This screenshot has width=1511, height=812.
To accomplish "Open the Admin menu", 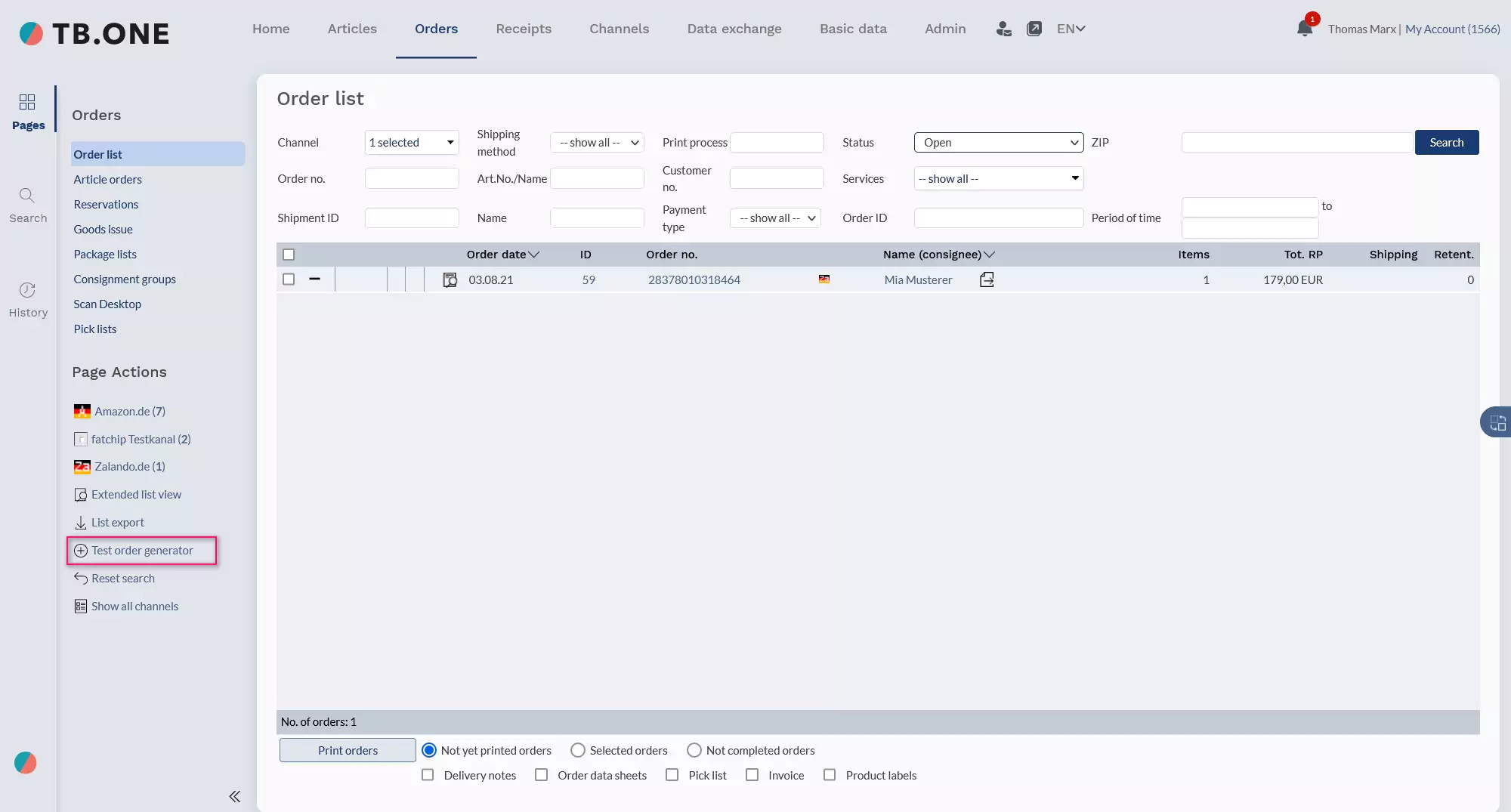I will point(945,29).
